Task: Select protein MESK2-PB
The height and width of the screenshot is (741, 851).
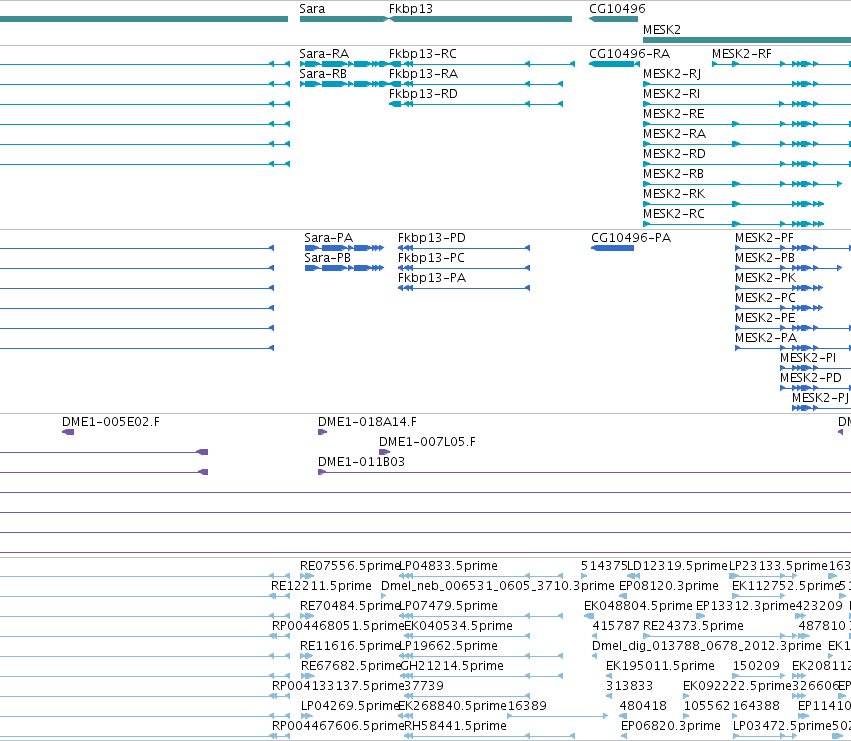Action: pyautogui.click(x=765, y=258)
